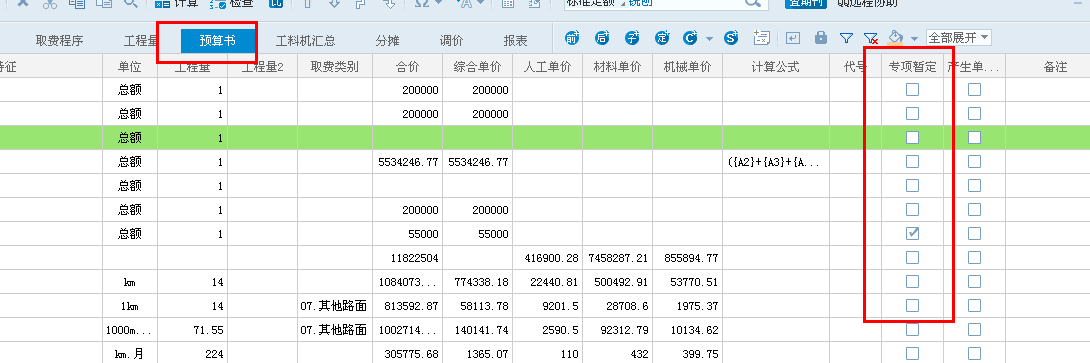Image resolution: width=1090 pixels, height=363 pixels.
Task: Select the cell 92312.79
Action: tap(617, 330)
